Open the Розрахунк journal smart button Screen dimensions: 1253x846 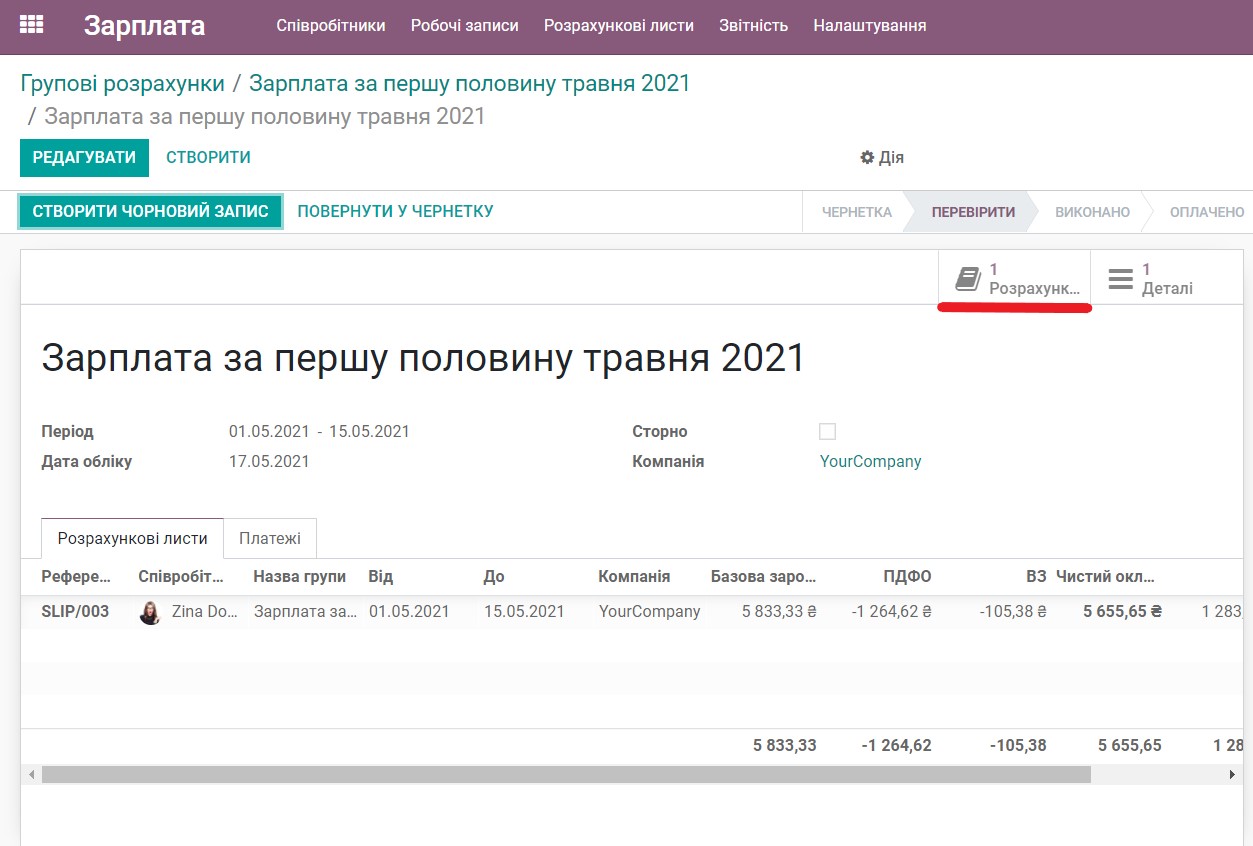[1013, 276]
